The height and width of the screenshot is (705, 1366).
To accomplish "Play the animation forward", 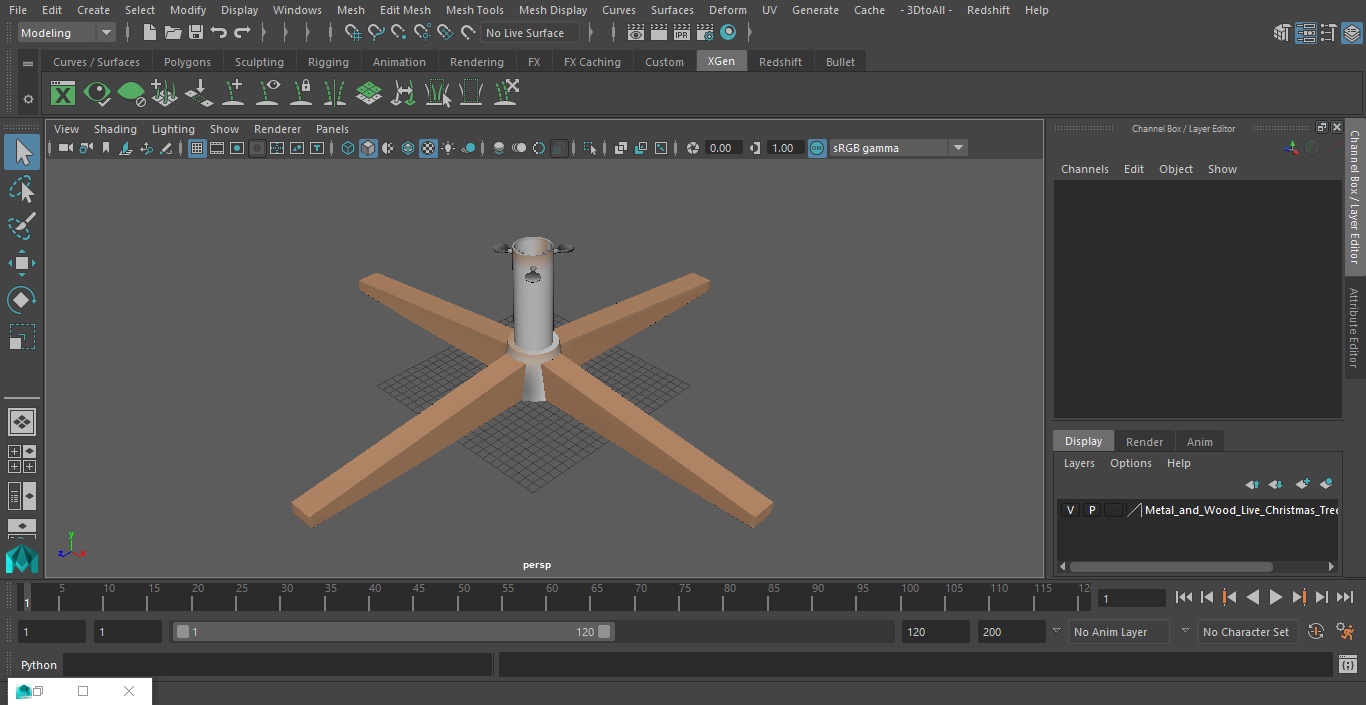I will (x=1275, y=597).
